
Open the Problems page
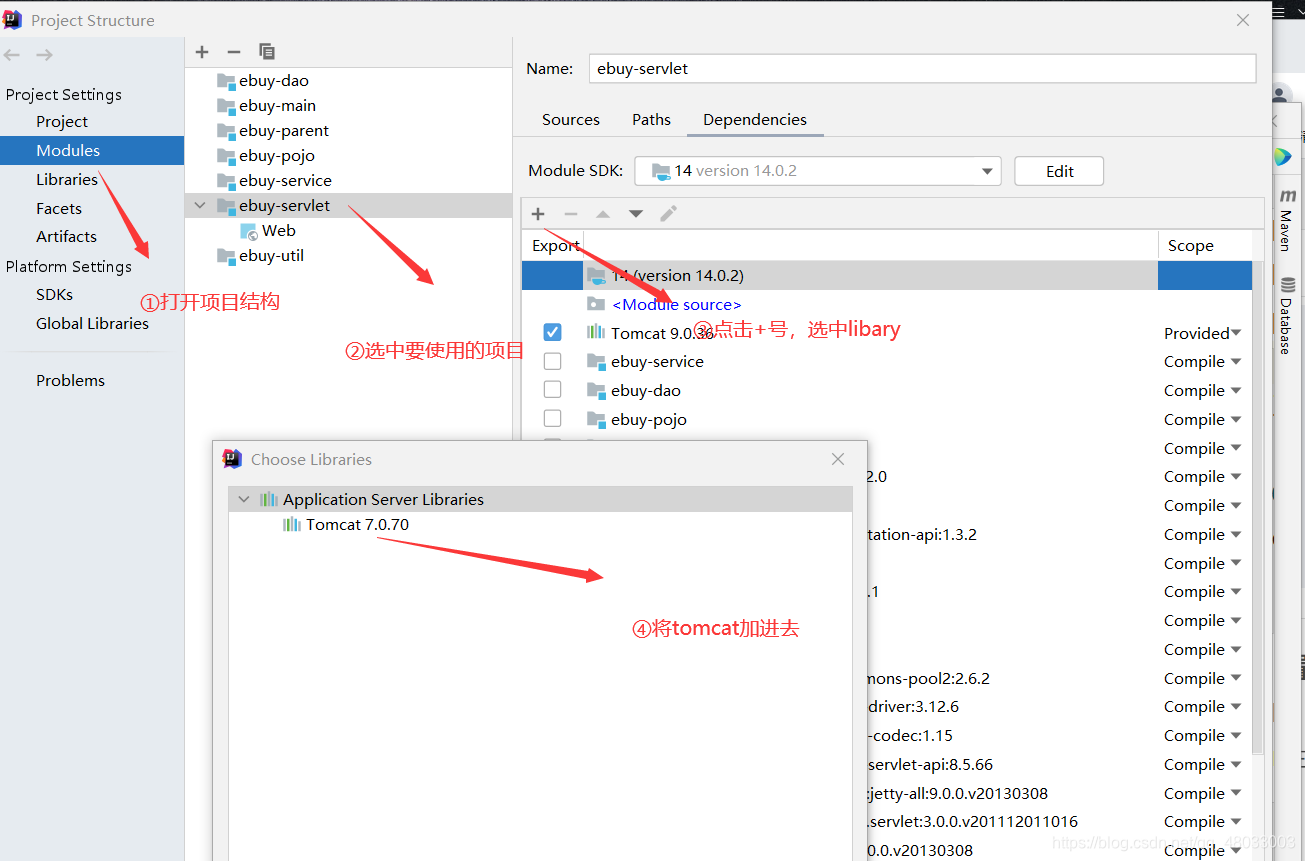(70, 381)
